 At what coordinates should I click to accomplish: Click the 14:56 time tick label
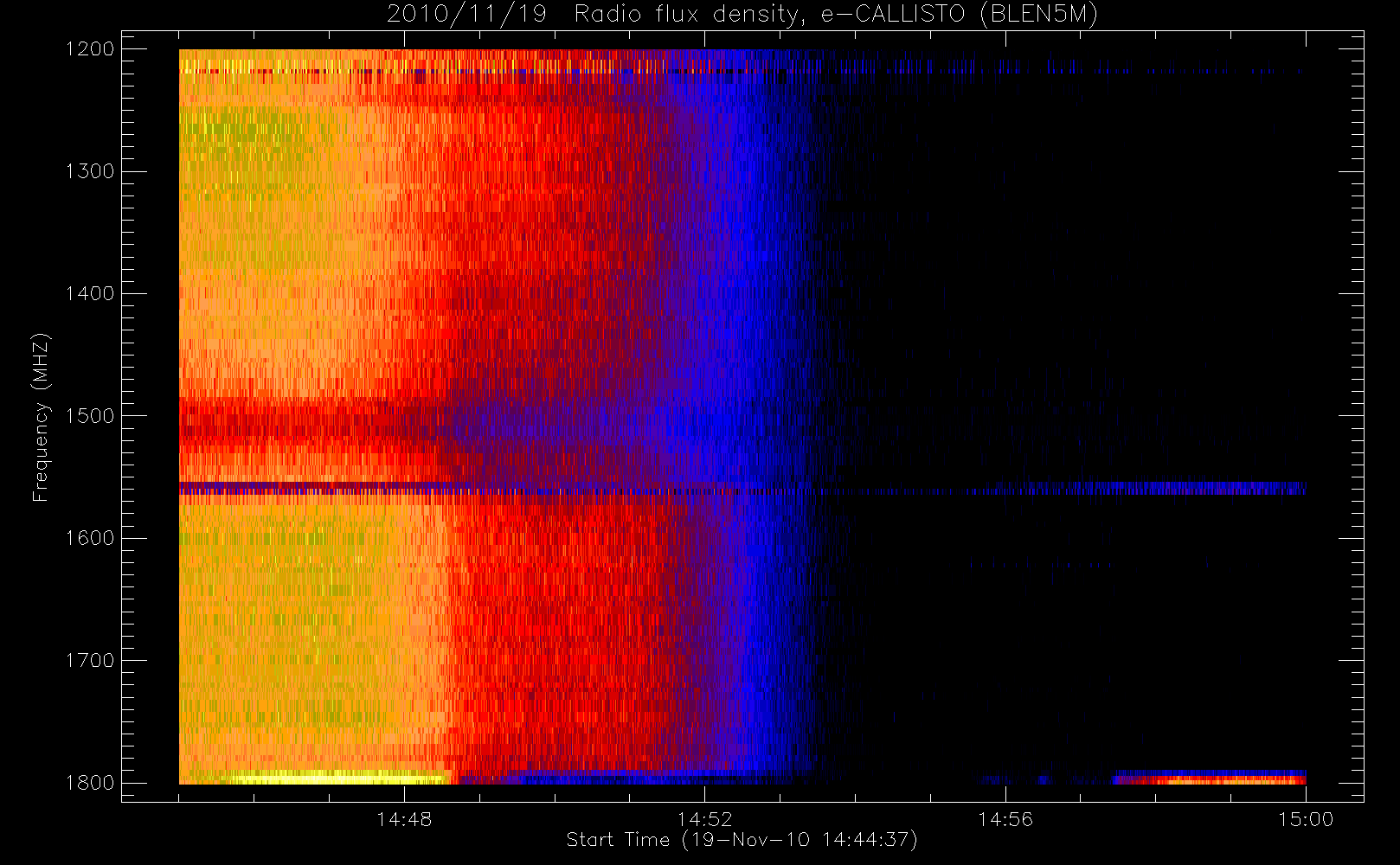point(1005,819)
